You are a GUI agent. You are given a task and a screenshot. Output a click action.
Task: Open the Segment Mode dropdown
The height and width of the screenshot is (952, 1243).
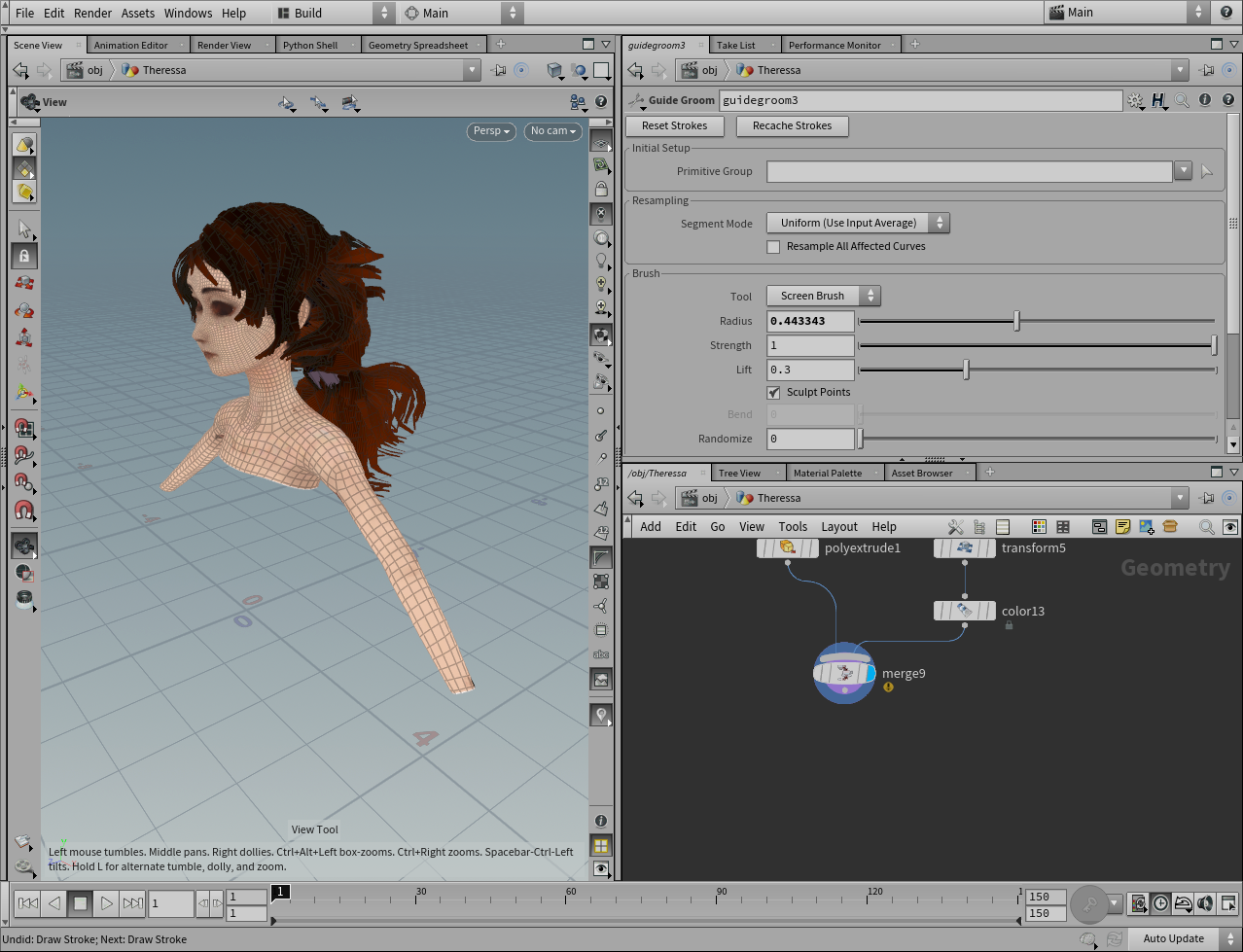[x=858, y=223]
